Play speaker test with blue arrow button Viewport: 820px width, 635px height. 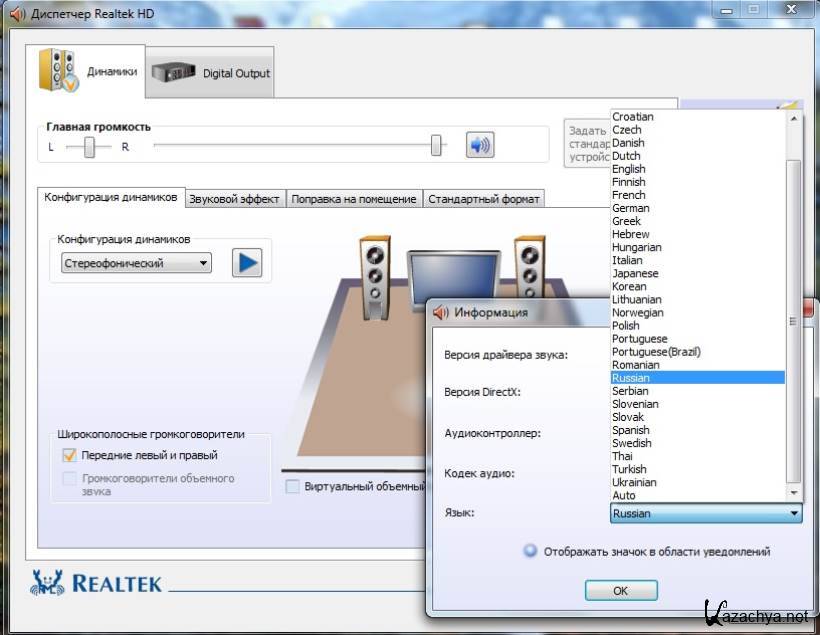[246, 263]
